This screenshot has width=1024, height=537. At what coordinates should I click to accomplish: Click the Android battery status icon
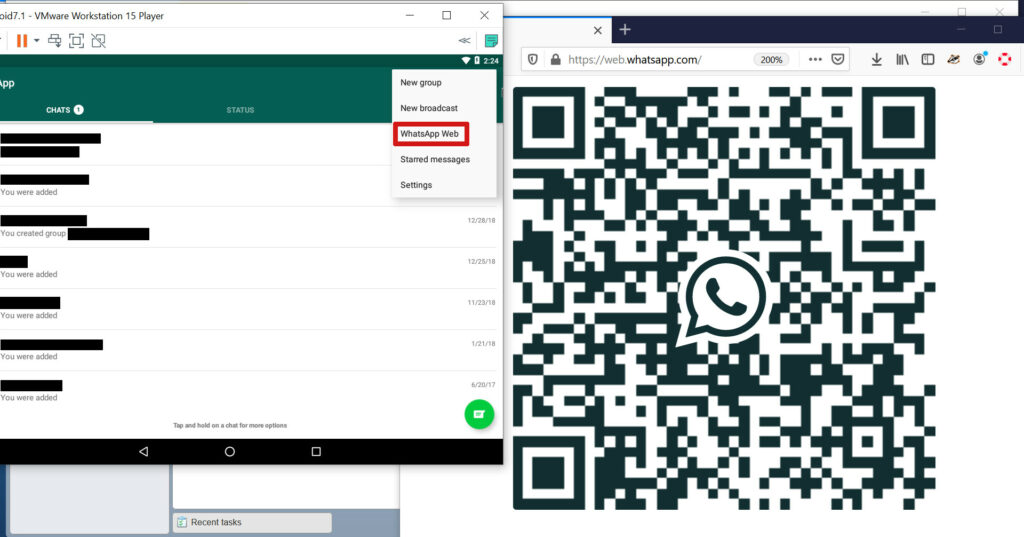click(477, 60)
